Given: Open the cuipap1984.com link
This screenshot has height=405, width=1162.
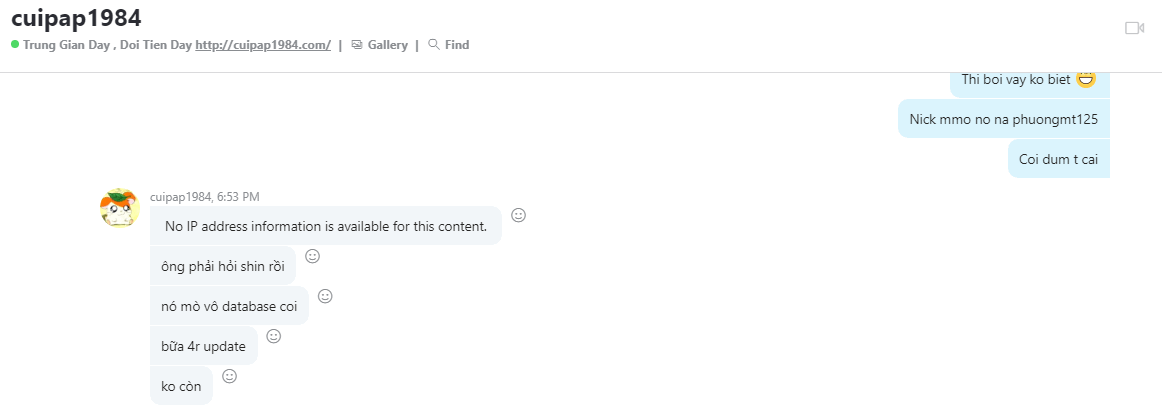Looking at the screenshot, I should 263,45.
